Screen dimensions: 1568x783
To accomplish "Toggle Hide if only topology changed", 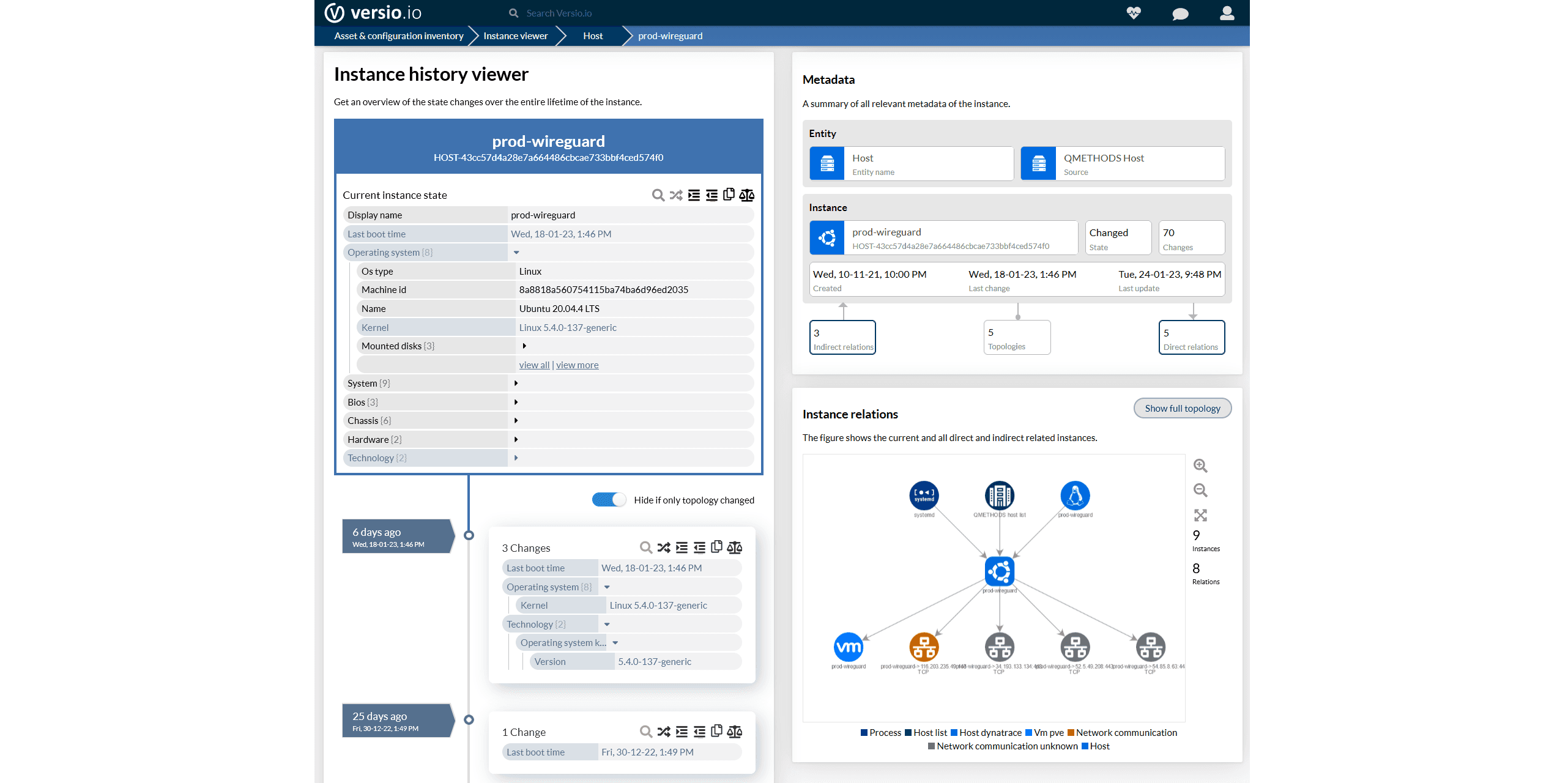I will pyautogui.click(x=609, y=500).
